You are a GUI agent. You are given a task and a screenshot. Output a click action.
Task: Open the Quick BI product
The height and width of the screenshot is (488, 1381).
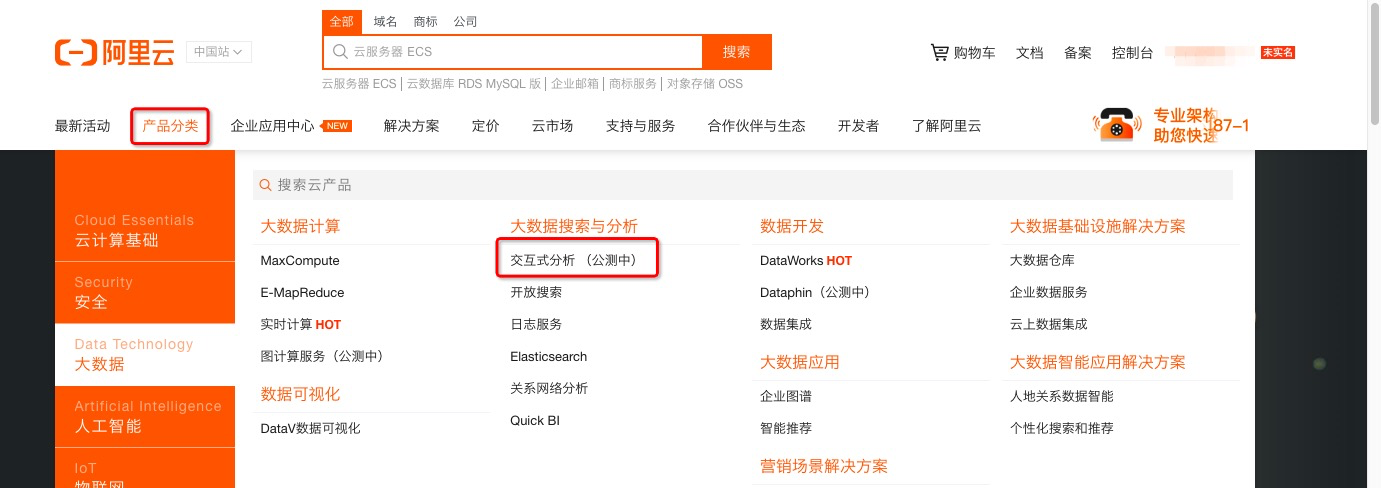pos(535,420)
